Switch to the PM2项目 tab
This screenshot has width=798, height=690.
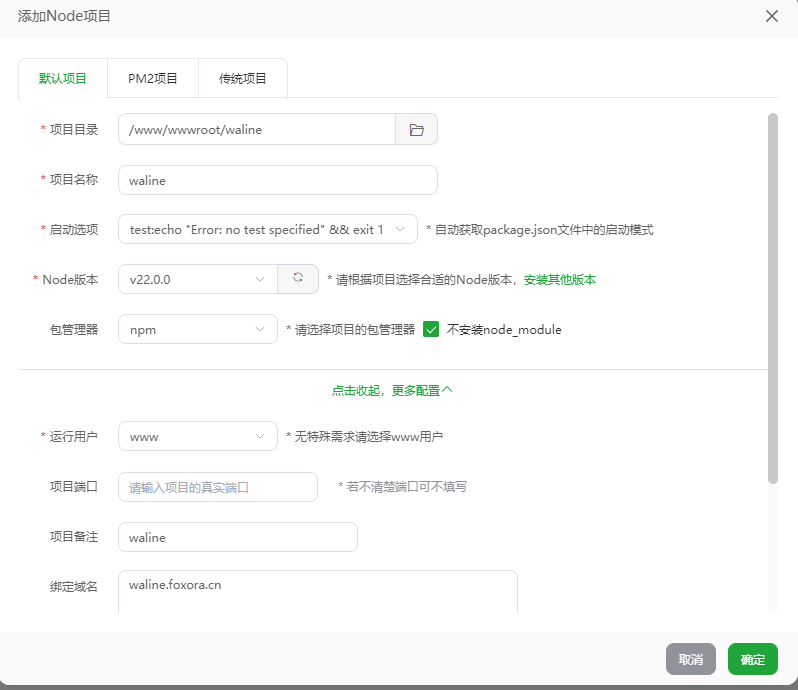coord(153,78)
